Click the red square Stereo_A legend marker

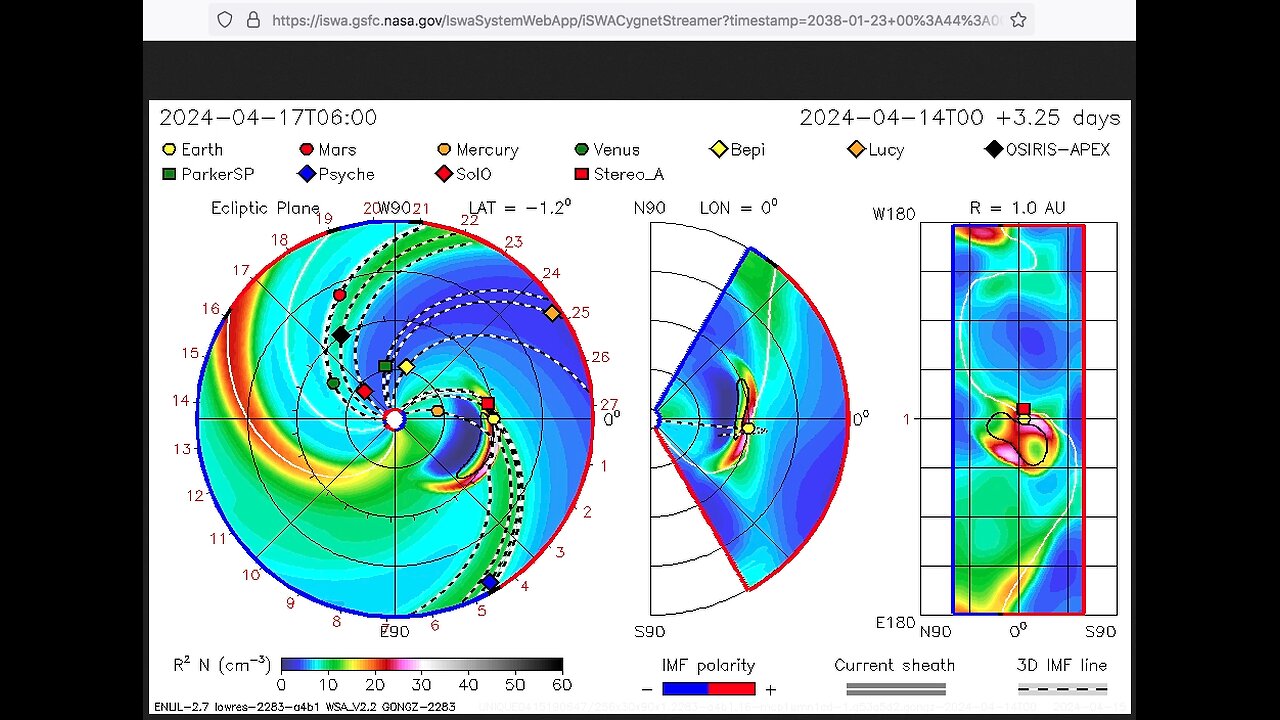tap(582, 174)
